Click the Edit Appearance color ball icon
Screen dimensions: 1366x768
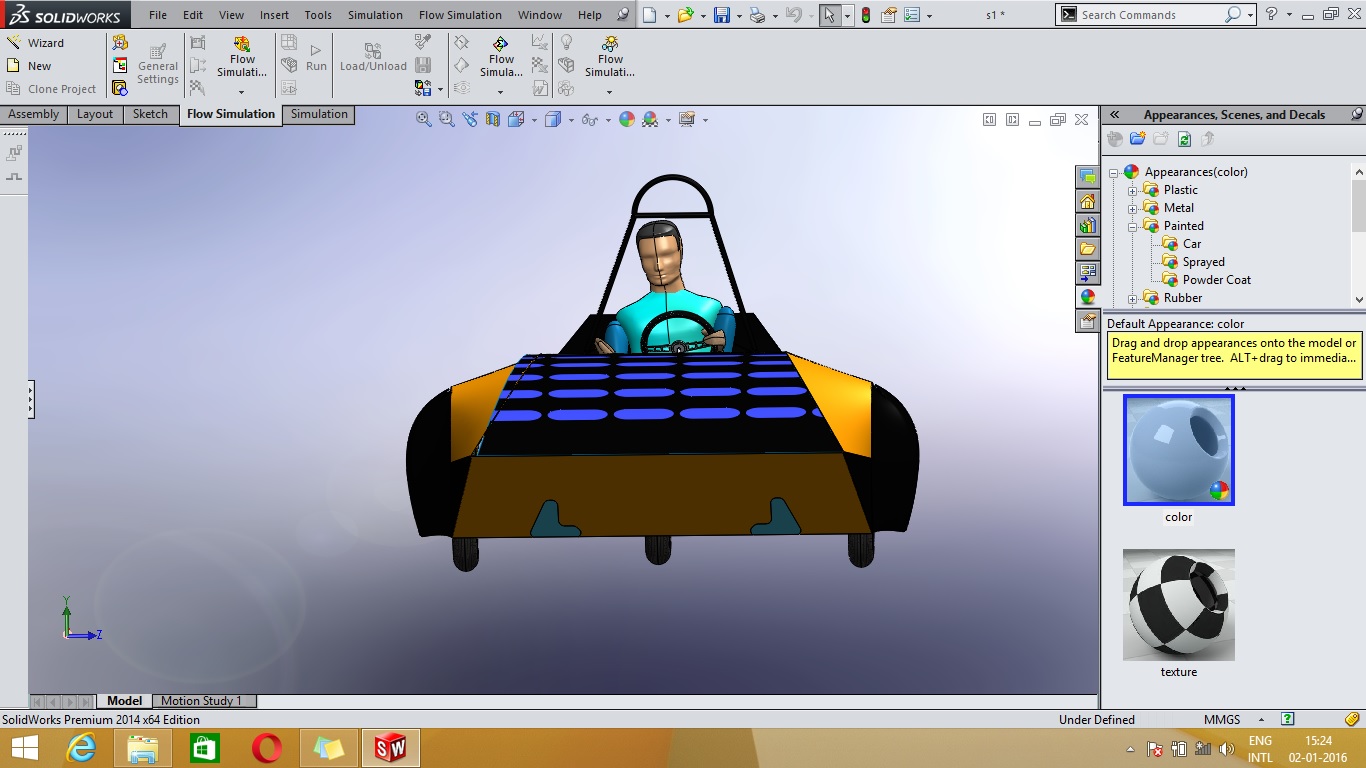[x=627, y=119]
